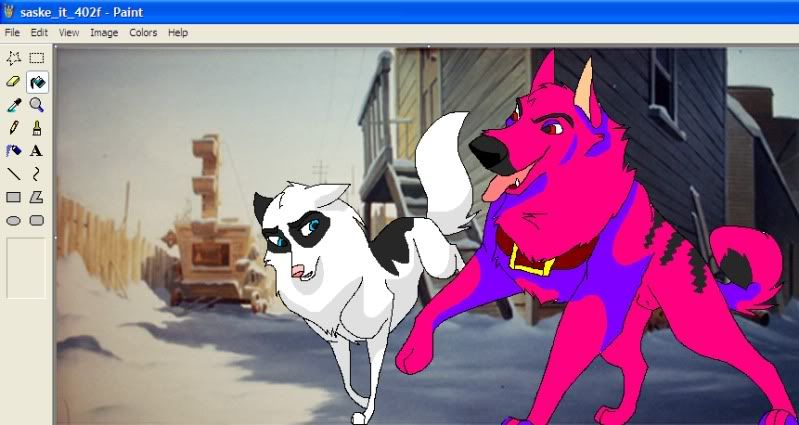This screenshot has height=425, width=799.
Task: Select the Rounded Rectangle tool
Action: pyautogui.click(x=37, y=221)
